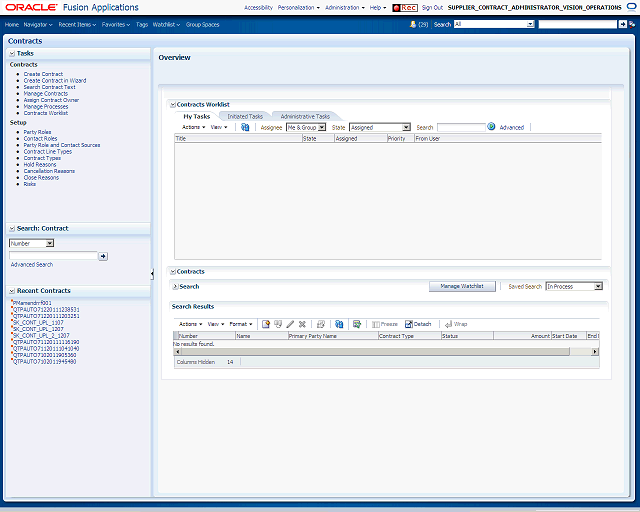Click the Manage Watchlist button
The height and width of the screenshot is (512, 640).
pos(462,287)
